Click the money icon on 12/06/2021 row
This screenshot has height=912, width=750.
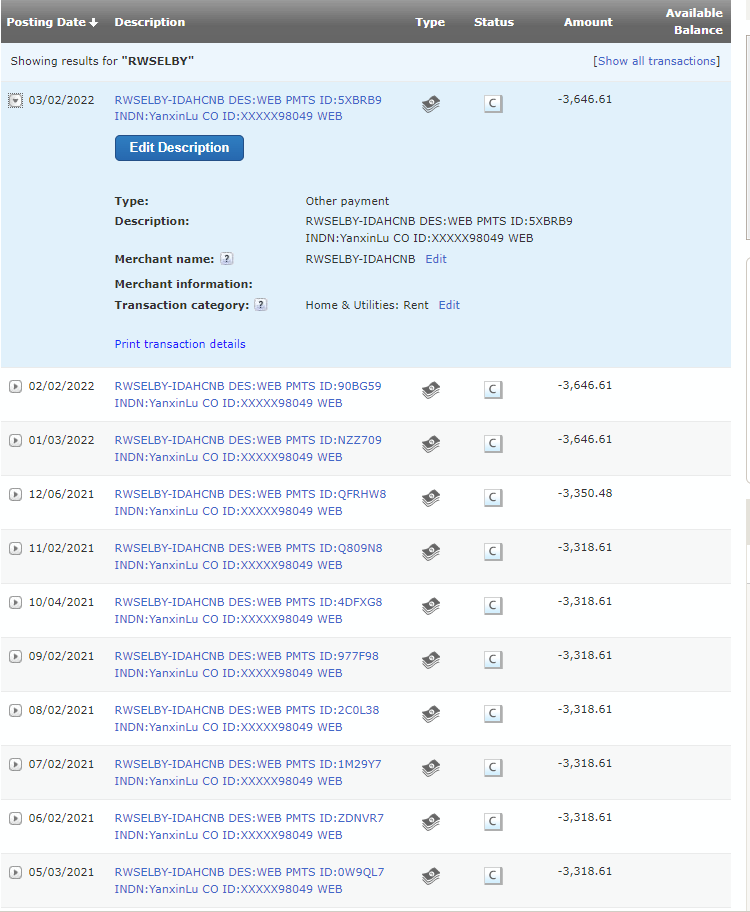(431, 497)
